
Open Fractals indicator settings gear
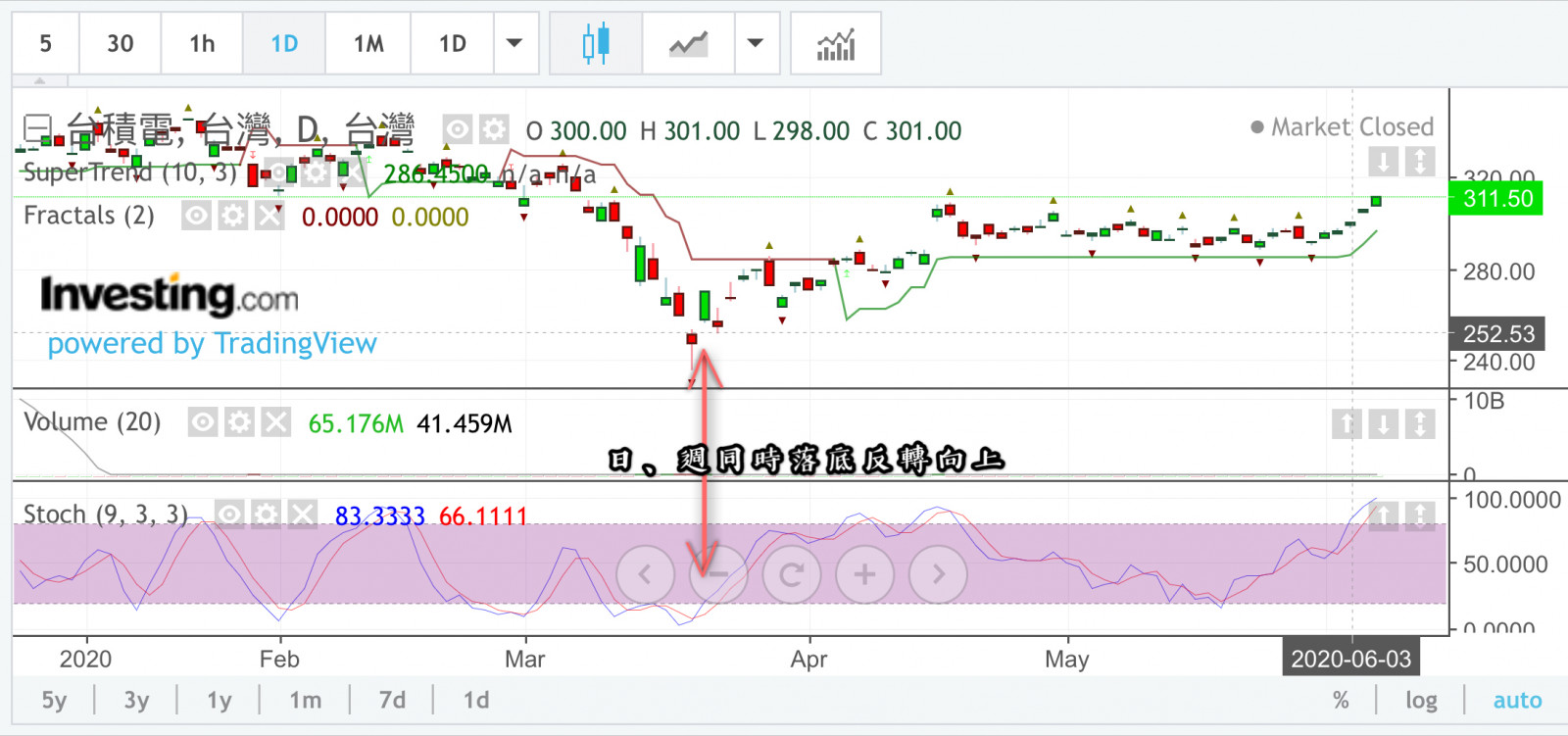tap(233, 216)
